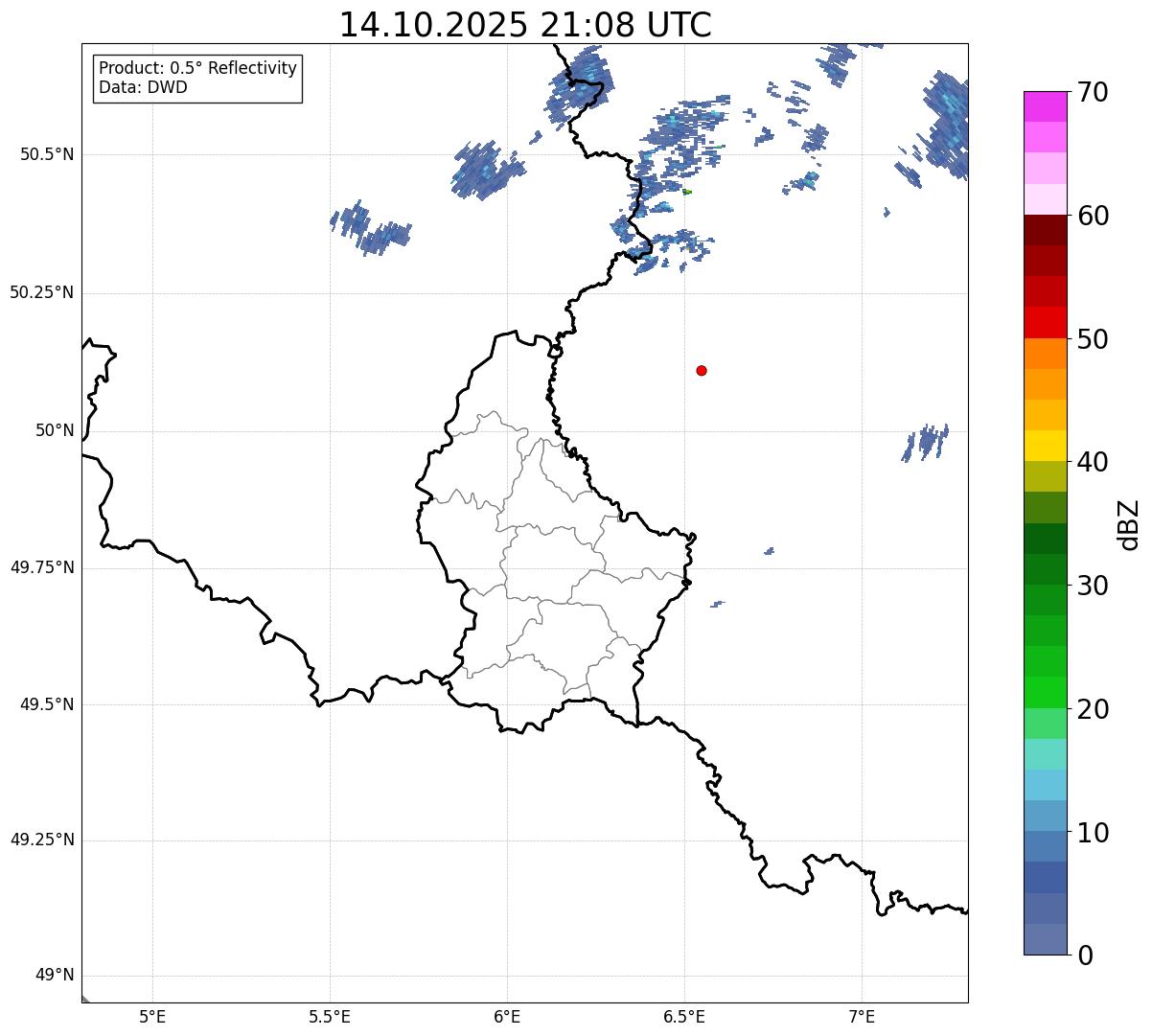Click the colorbar tick label 40
1152x1036 pixels.
1093,463
